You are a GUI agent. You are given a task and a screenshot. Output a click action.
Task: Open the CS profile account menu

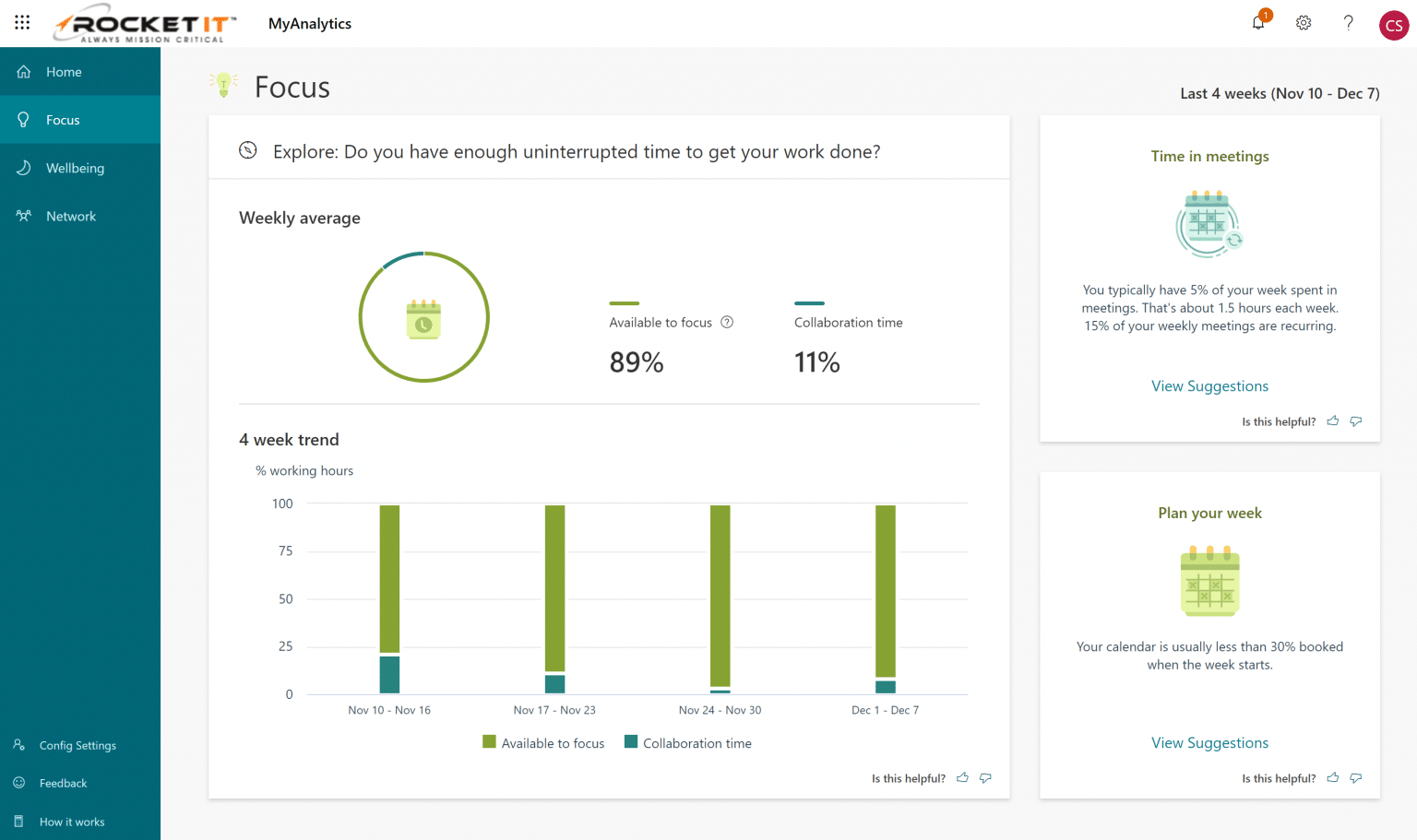pos(1394,25)
